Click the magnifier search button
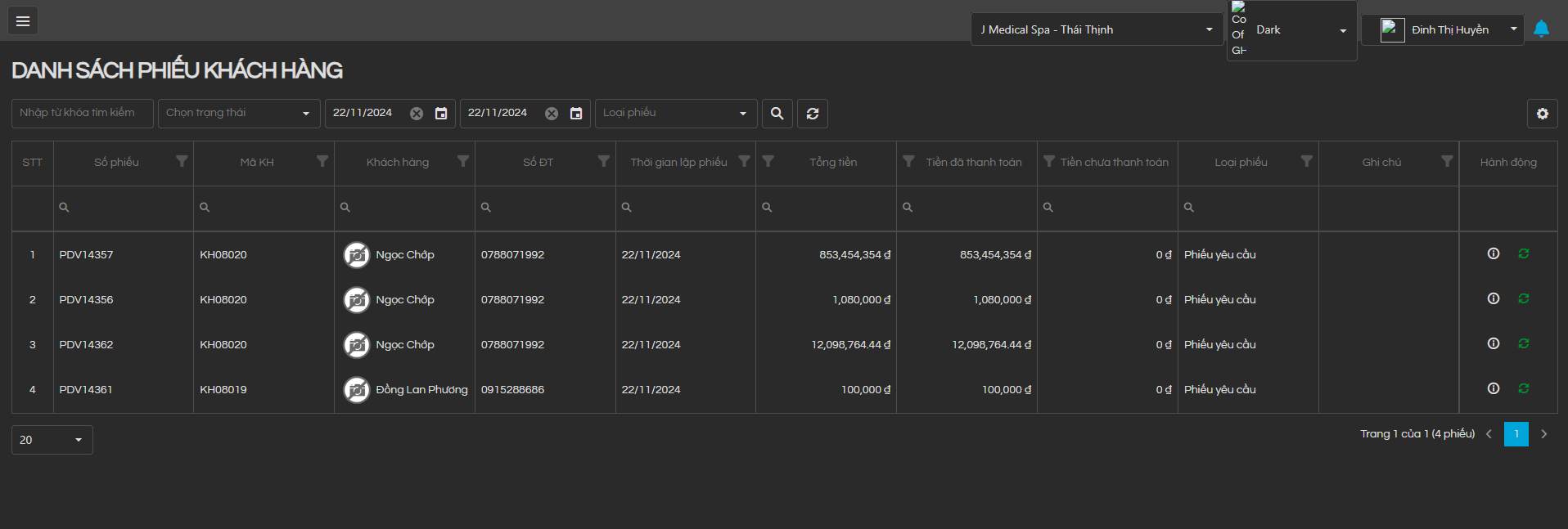This screenshot has height=529, width=1568. [777, 114]
